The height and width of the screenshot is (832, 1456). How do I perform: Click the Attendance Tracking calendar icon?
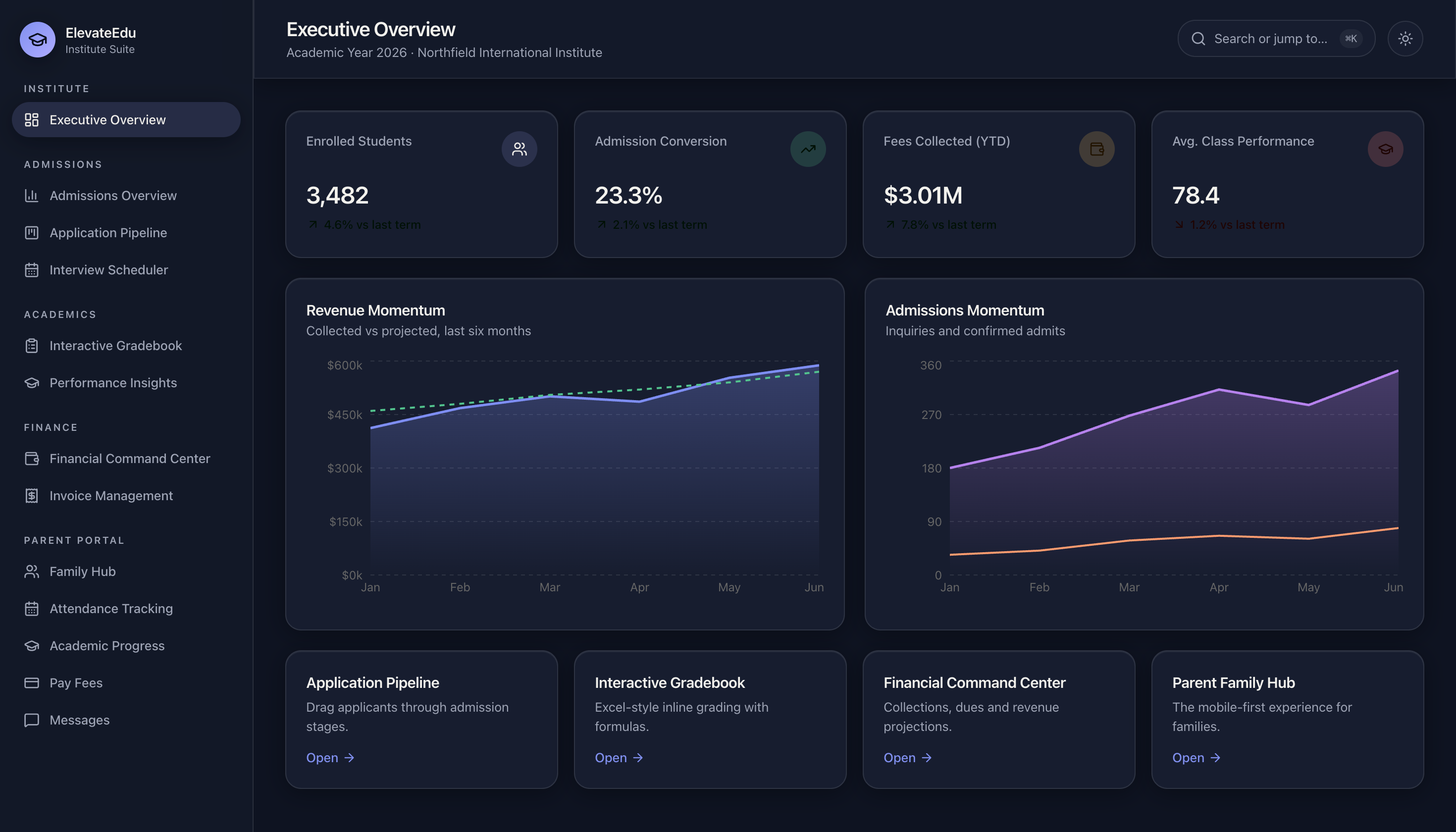31,609
